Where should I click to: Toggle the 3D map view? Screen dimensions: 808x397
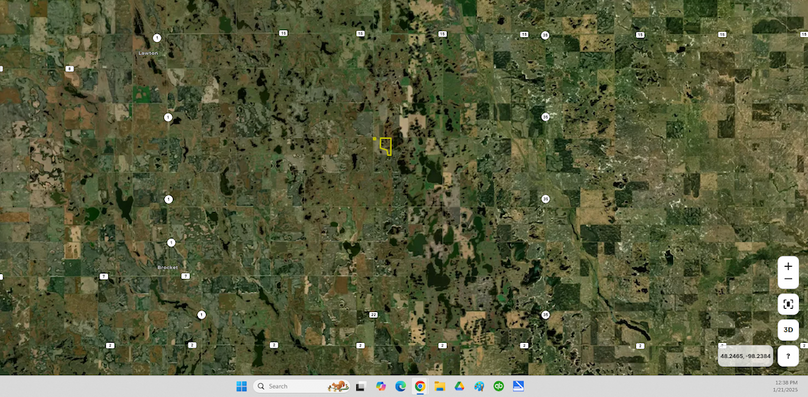tap(788, 330)
